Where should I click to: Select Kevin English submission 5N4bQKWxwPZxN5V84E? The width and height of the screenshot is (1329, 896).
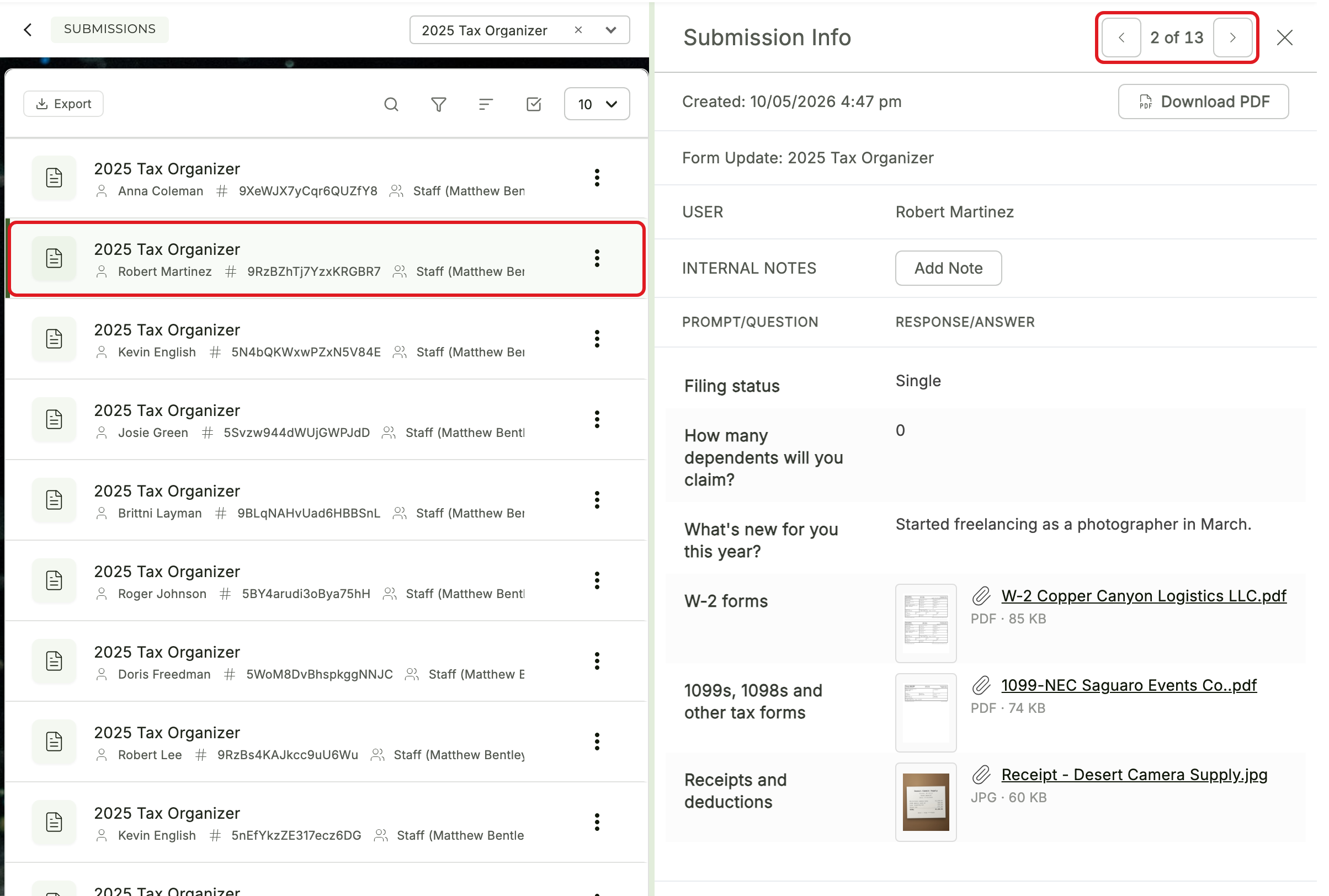pos(326,339)
